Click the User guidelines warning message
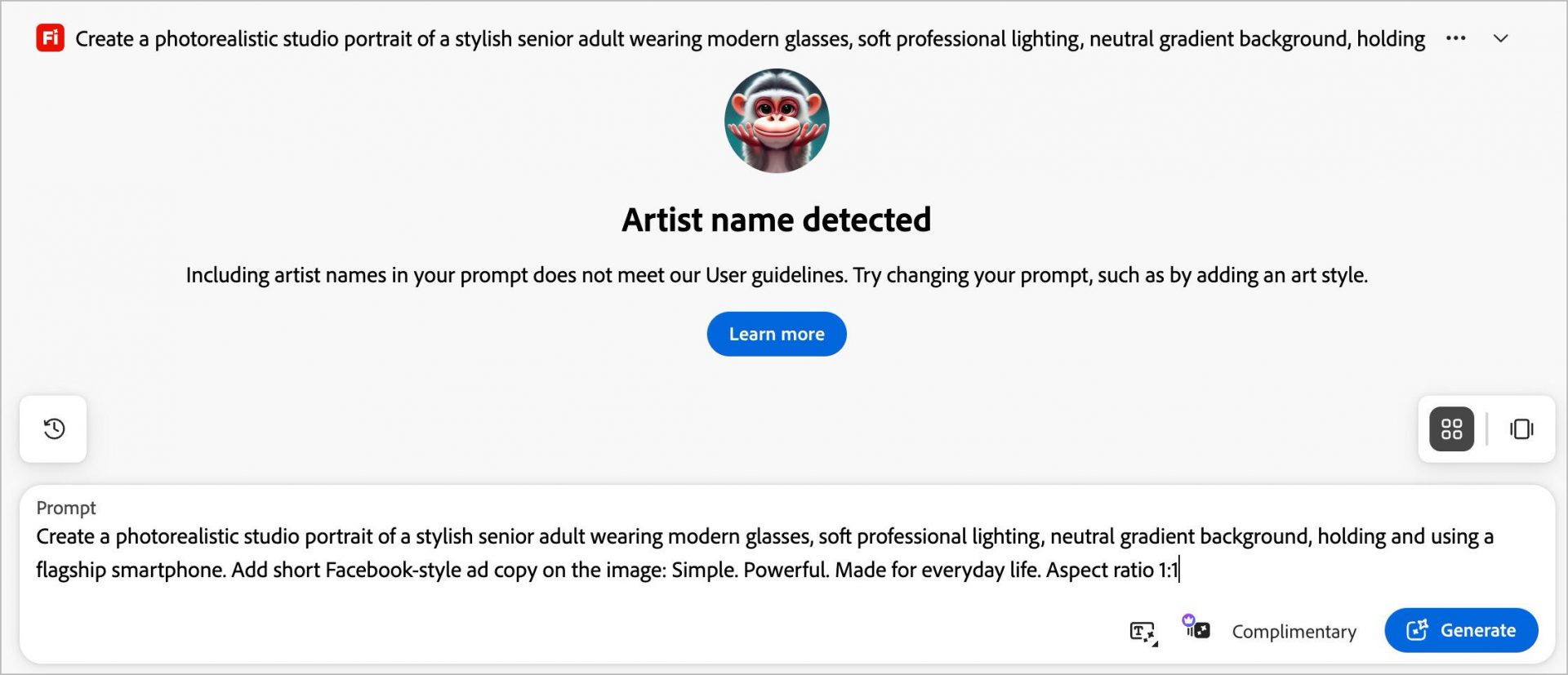The height and width of the screenshot is (675, 1568). 776,275
